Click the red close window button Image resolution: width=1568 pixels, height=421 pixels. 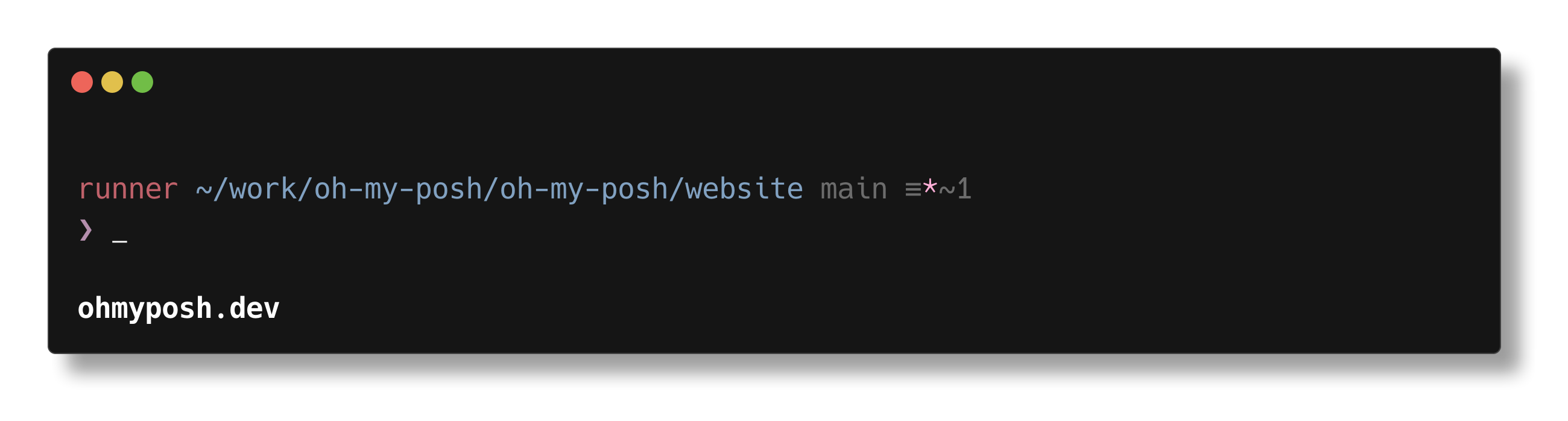pyautogui.click(x=82, y=82)
